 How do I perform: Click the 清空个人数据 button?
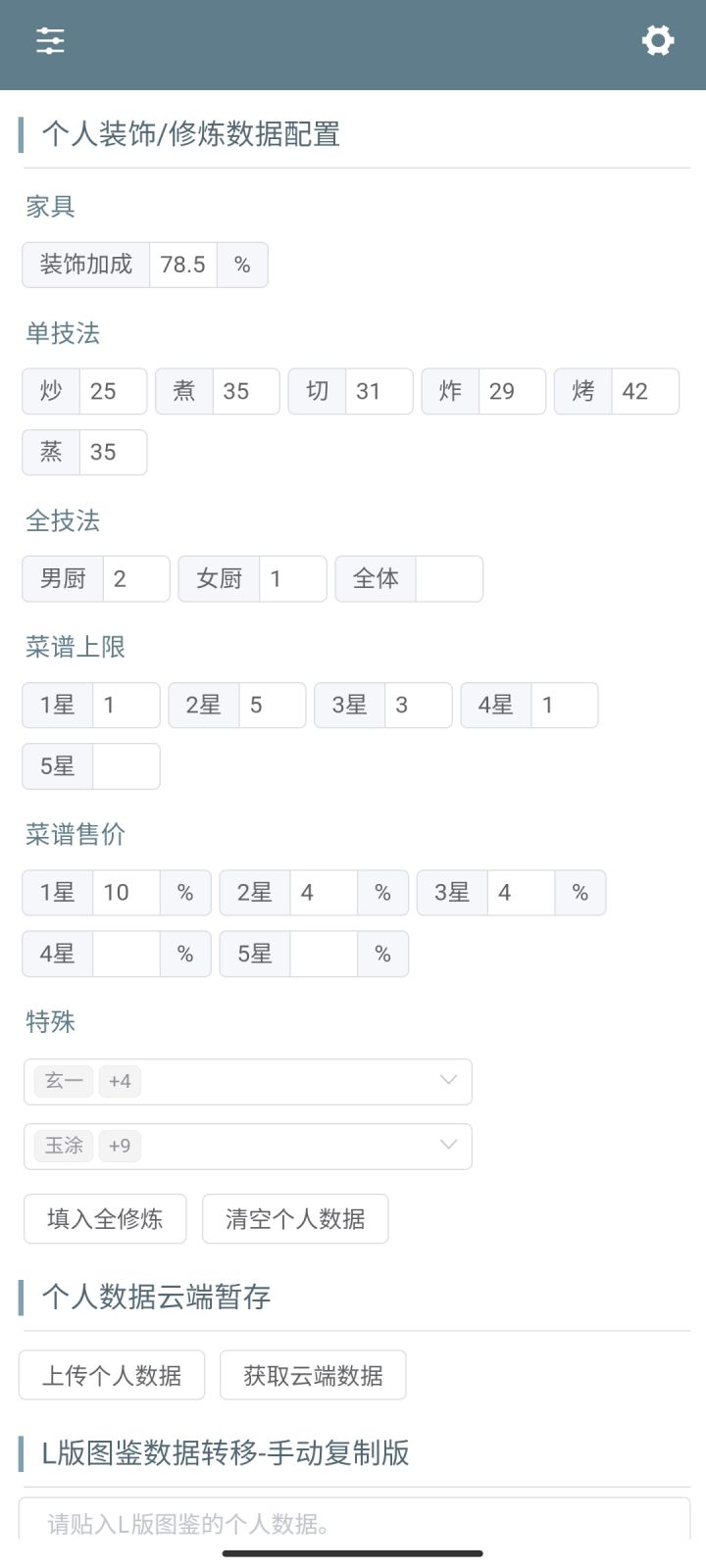[x=295, y=1218]
